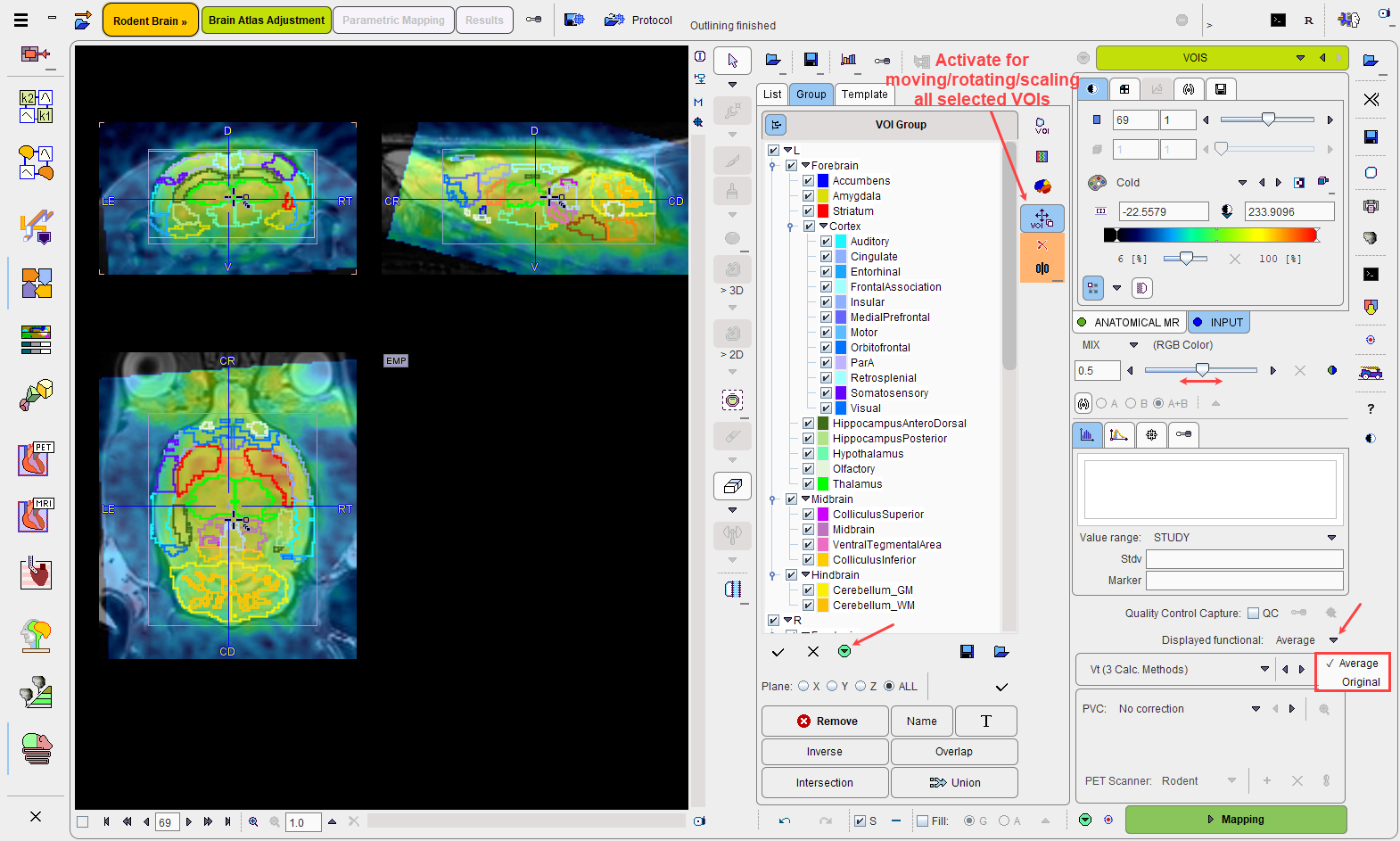Click the mirror VOI tool icon
The width and height of the screenshot is (1400, 841).
tap(1042, 268)
